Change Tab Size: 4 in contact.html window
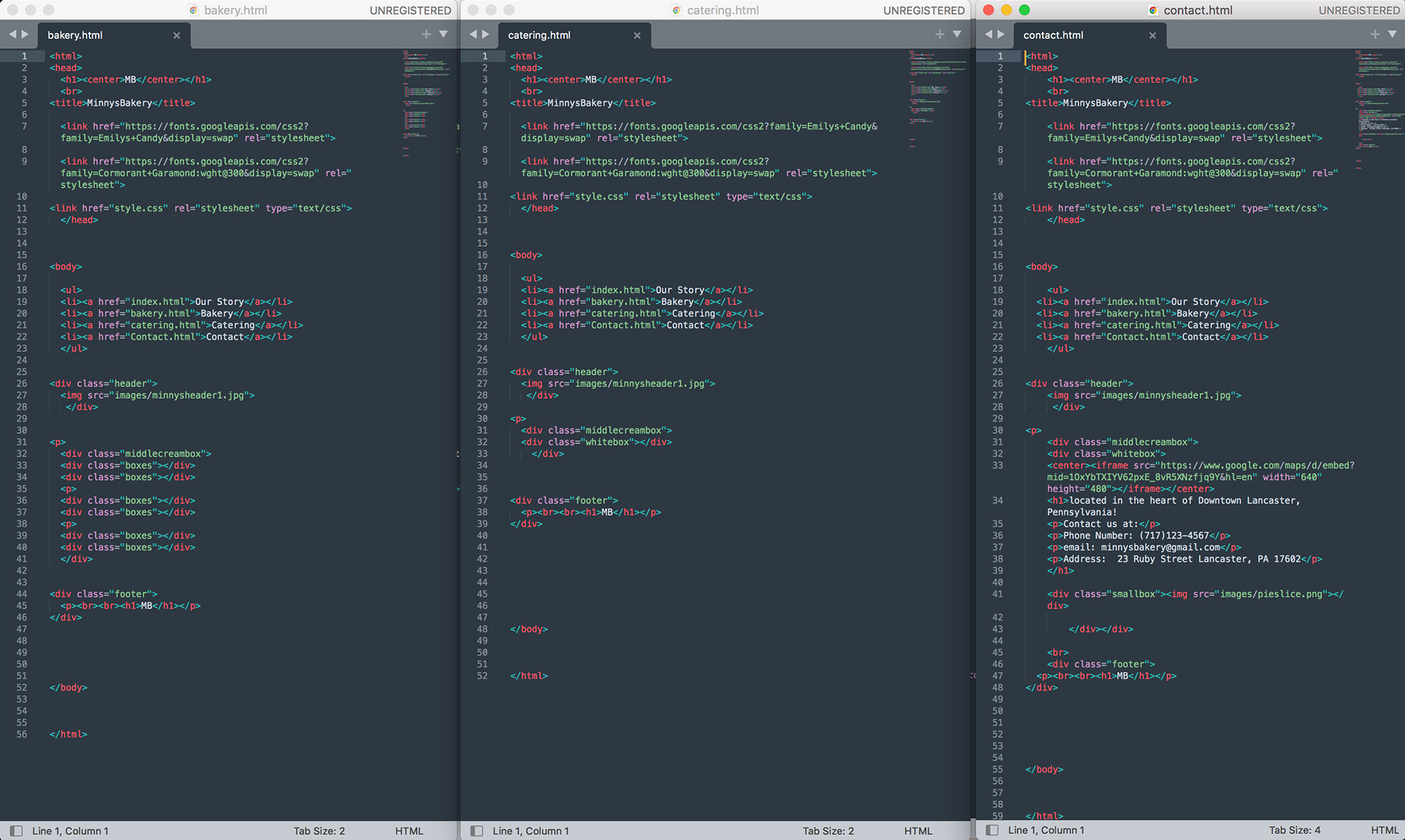The height and width of the screenshot is (840, 1405). click(x=1295, y=830)
